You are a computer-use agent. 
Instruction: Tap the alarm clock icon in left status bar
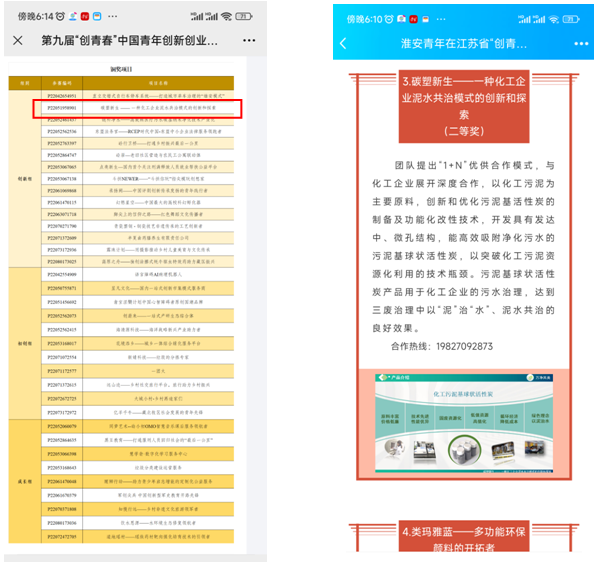60,16
